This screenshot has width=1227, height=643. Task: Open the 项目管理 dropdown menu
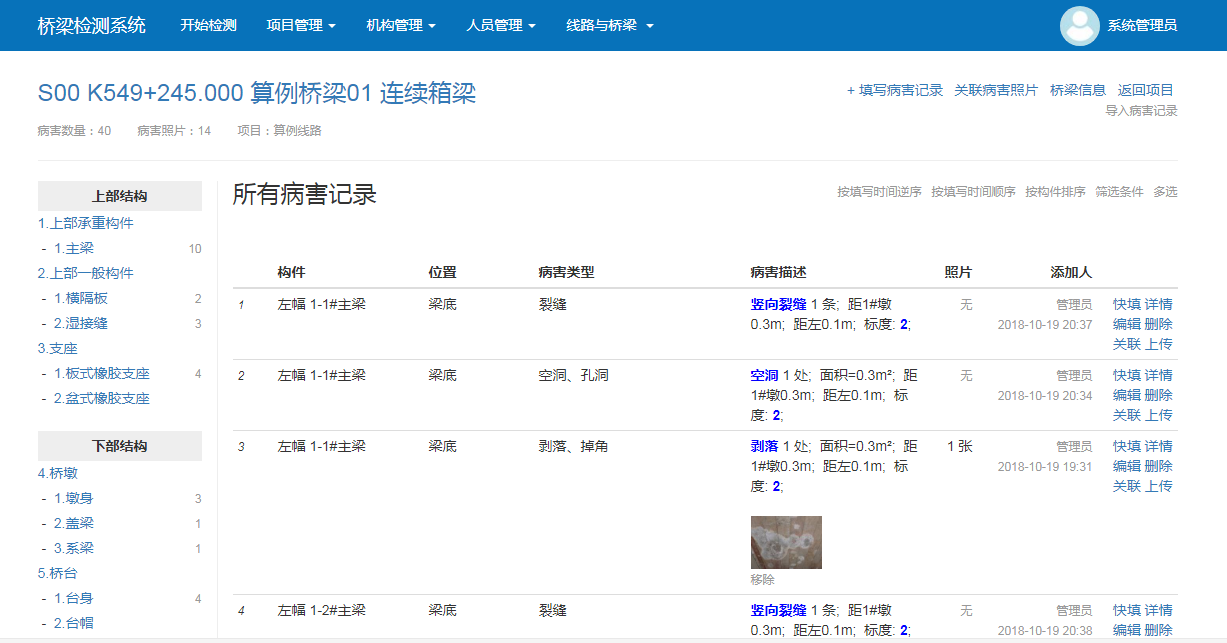(301, 25)
